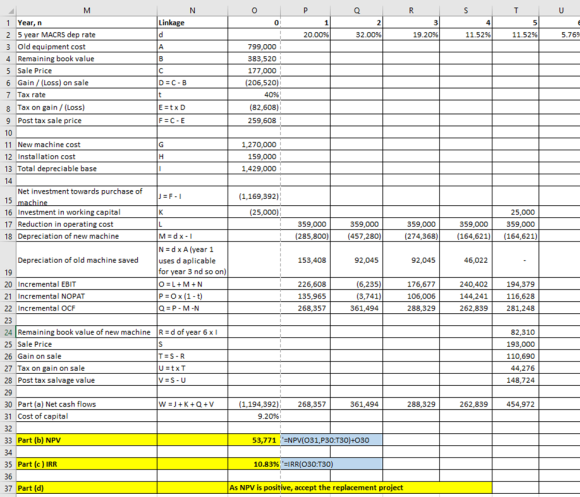This screenshot has height=497, width=580.
Task: Click the 1,429,000 depreciable base cell
Action: 254,169
